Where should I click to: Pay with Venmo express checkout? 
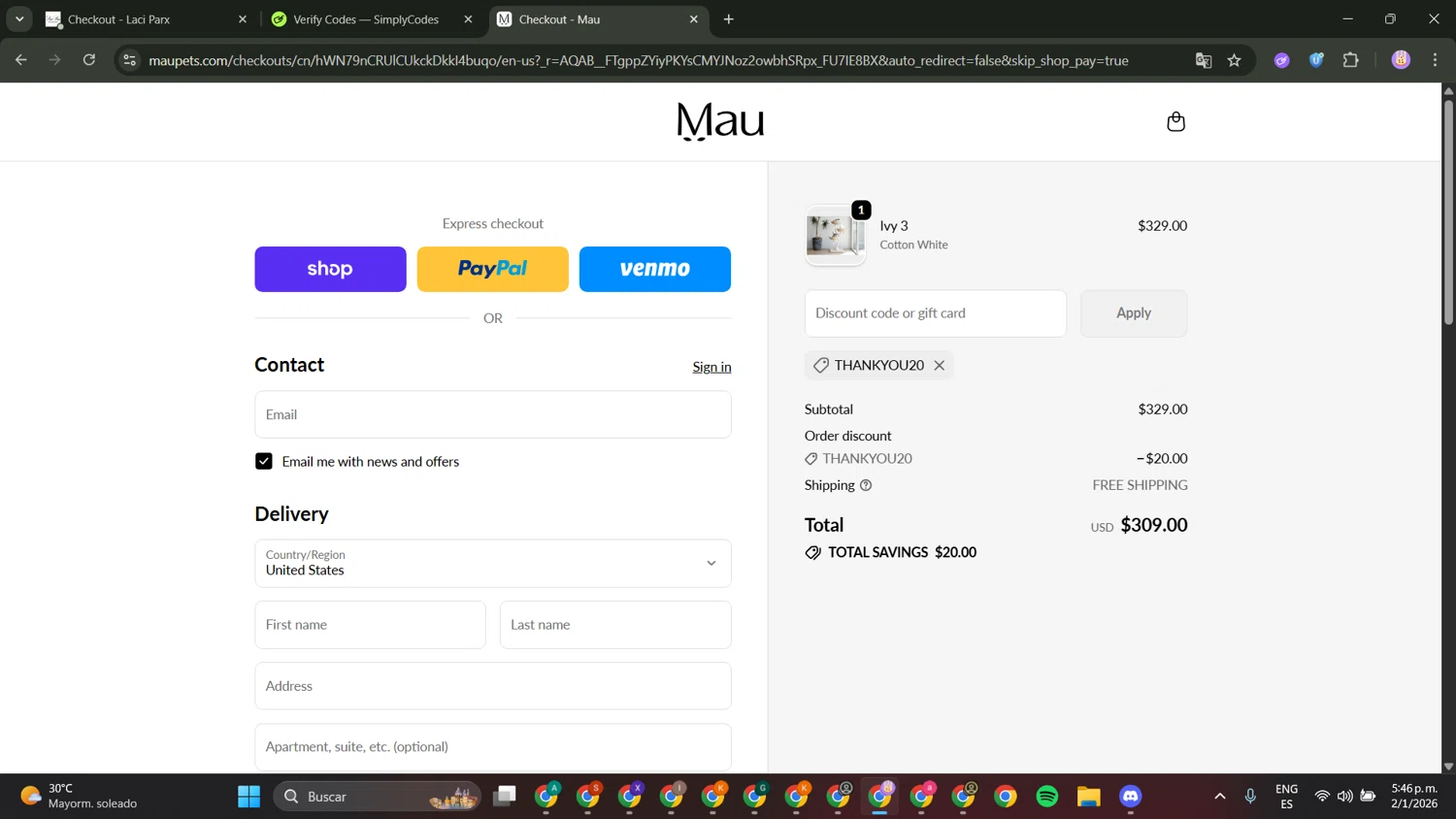click(x=655, y=269)
